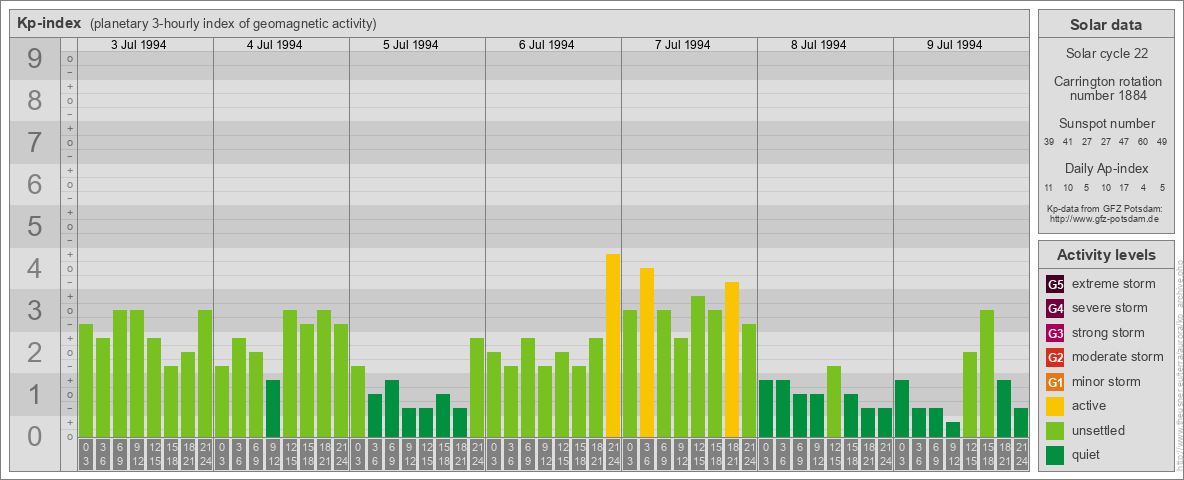Click the 9 Jul 1994 date header

[954, 45]
